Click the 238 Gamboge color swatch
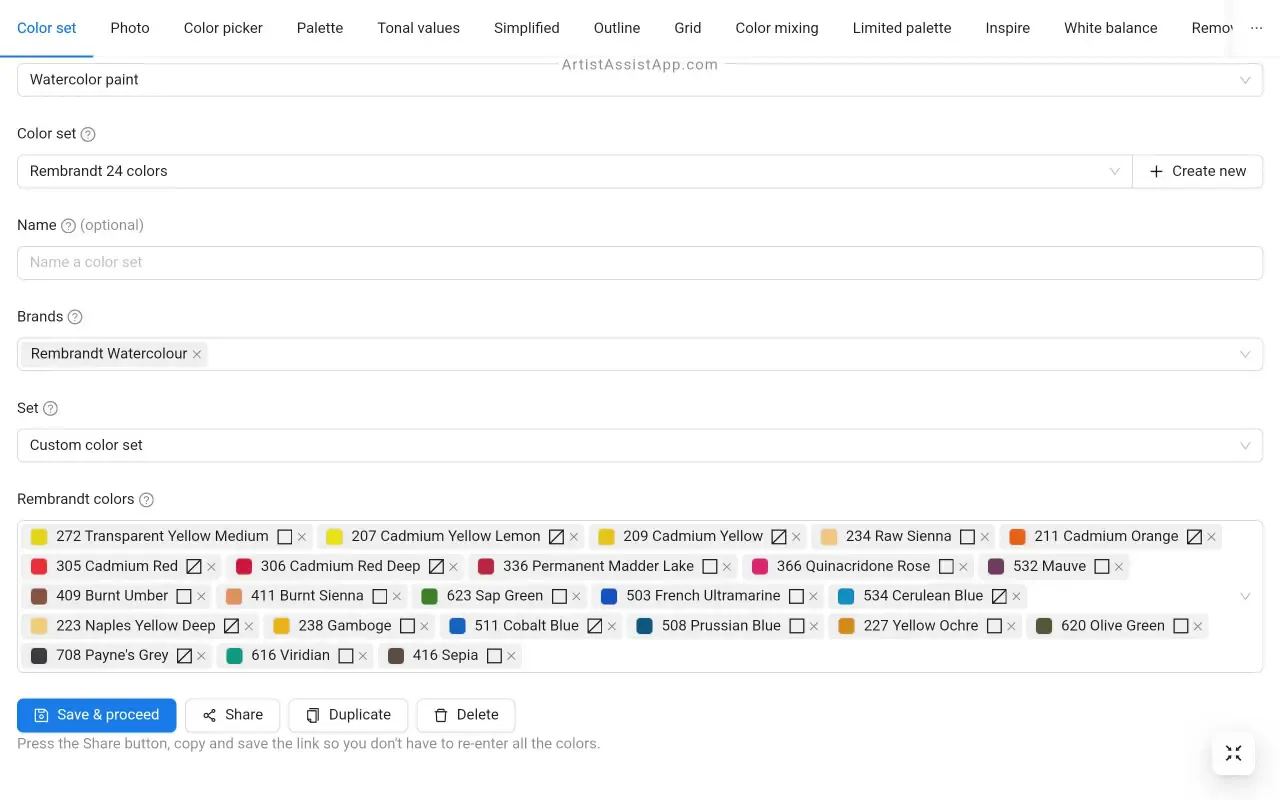 pyautogui.click(x=281, y=626)
